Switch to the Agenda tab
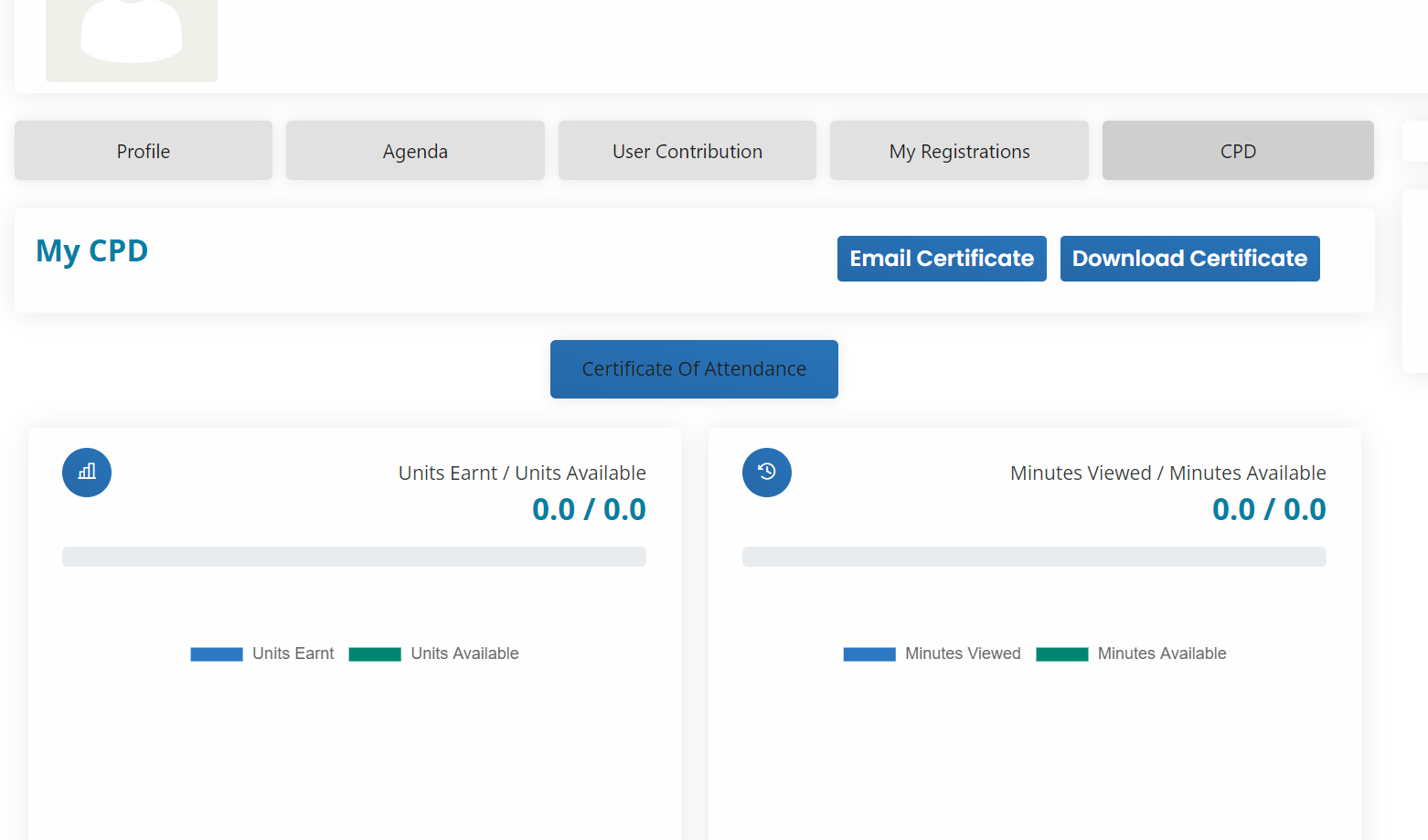This screenshot has width=1428, height=840. point(415,151)
